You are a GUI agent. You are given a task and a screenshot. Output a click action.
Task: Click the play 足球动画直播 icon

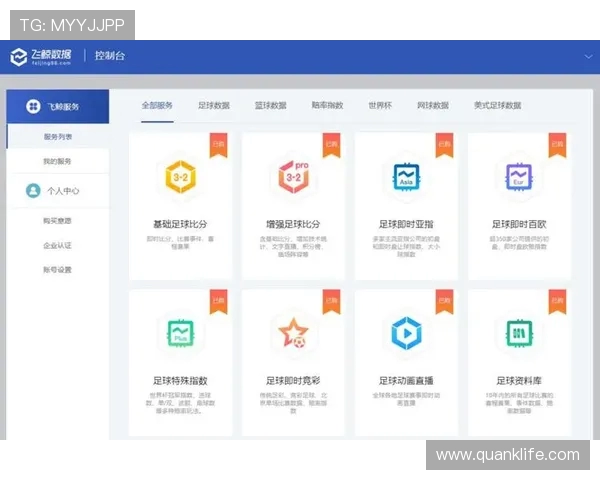click(406, 333)
